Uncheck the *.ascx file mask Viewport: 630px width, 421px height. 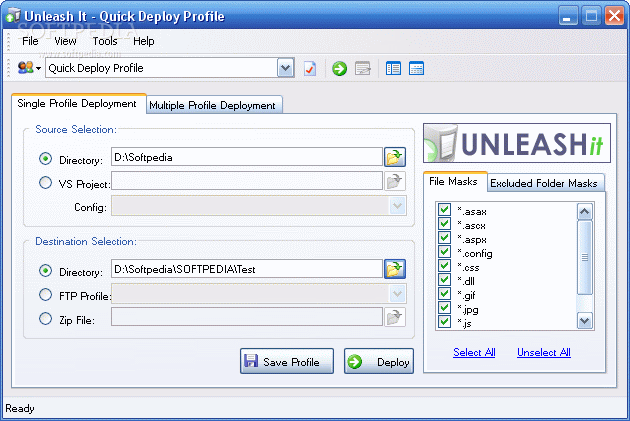click(x=444, y=224)
